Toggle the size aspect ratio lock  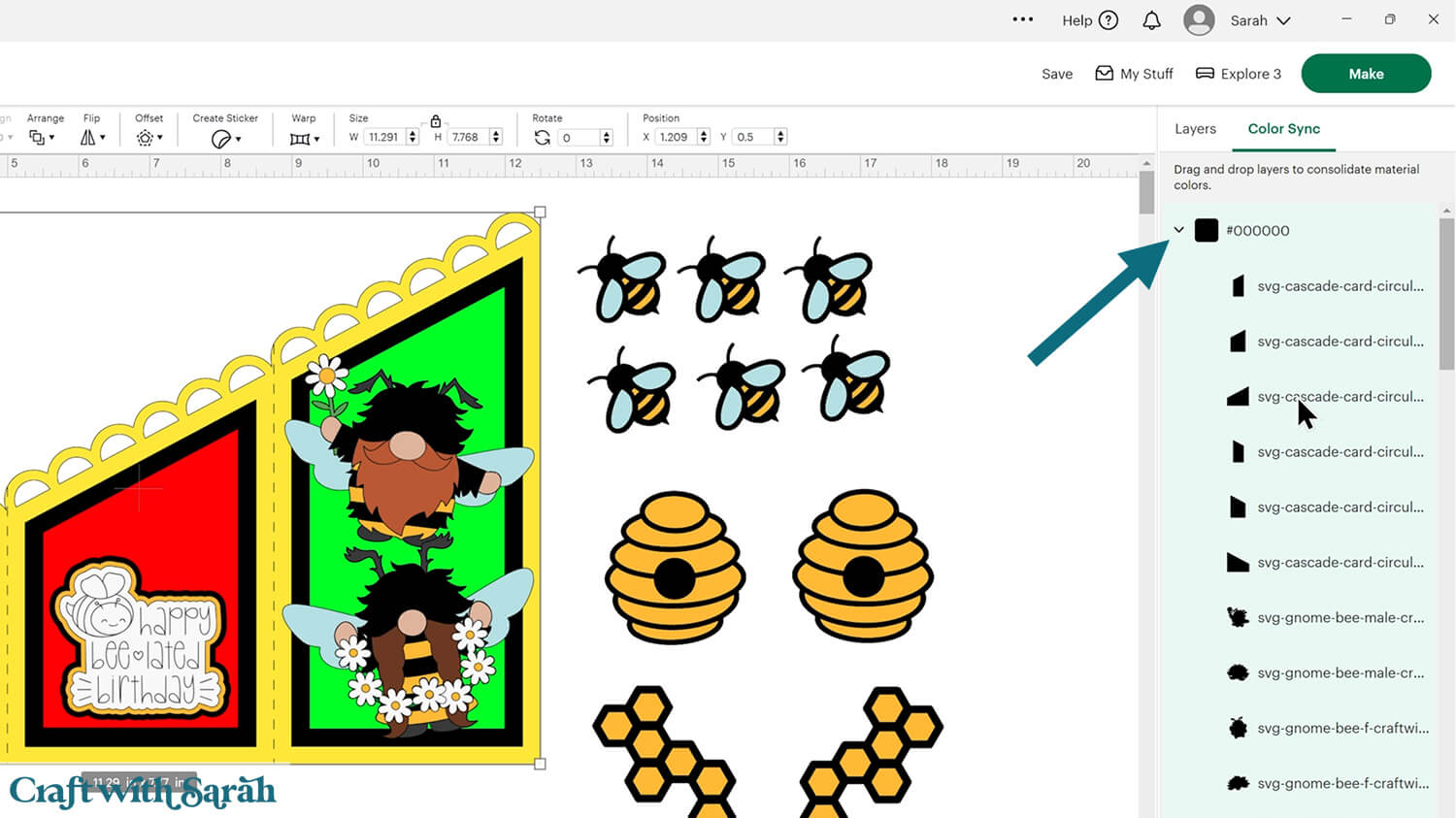[x=436, y=121]
